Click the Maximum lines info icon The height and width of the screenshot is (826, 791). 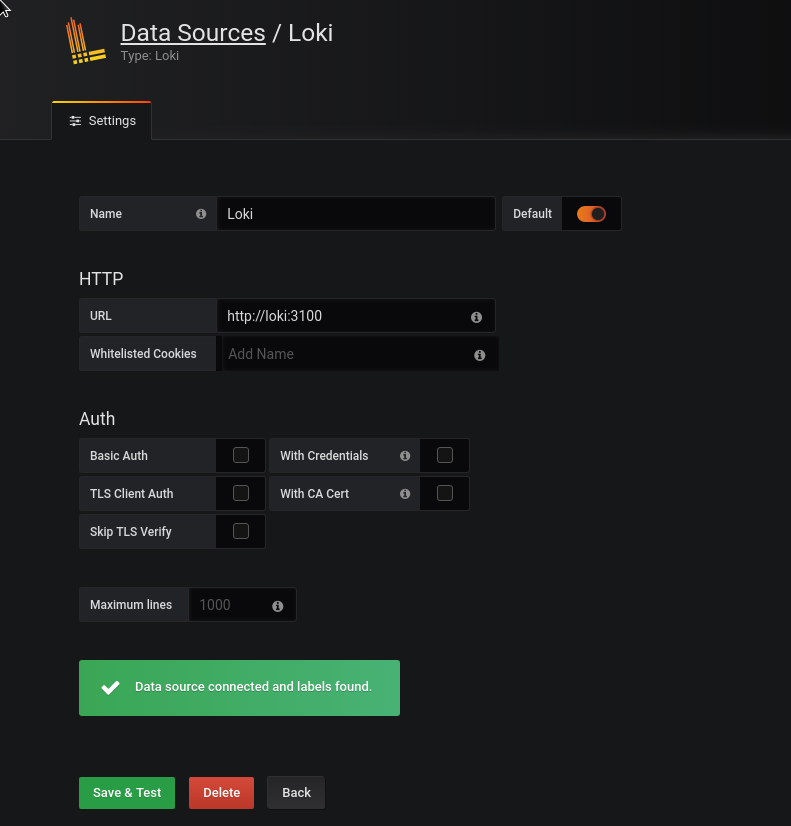[x=278, y=606]
